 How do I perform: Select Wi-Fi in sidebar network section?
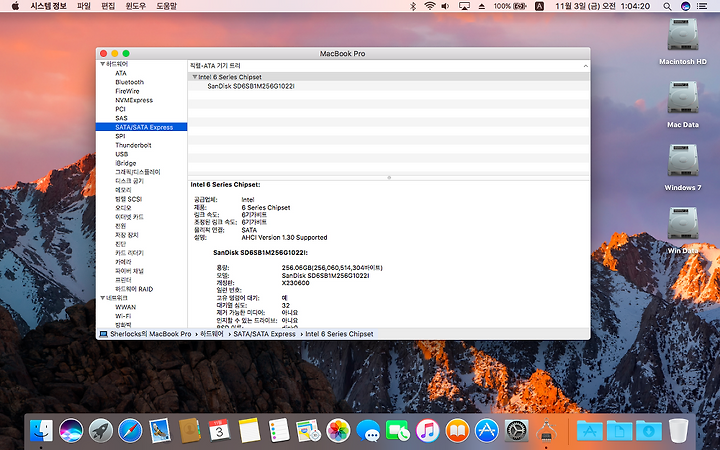(x=123, y=316)
